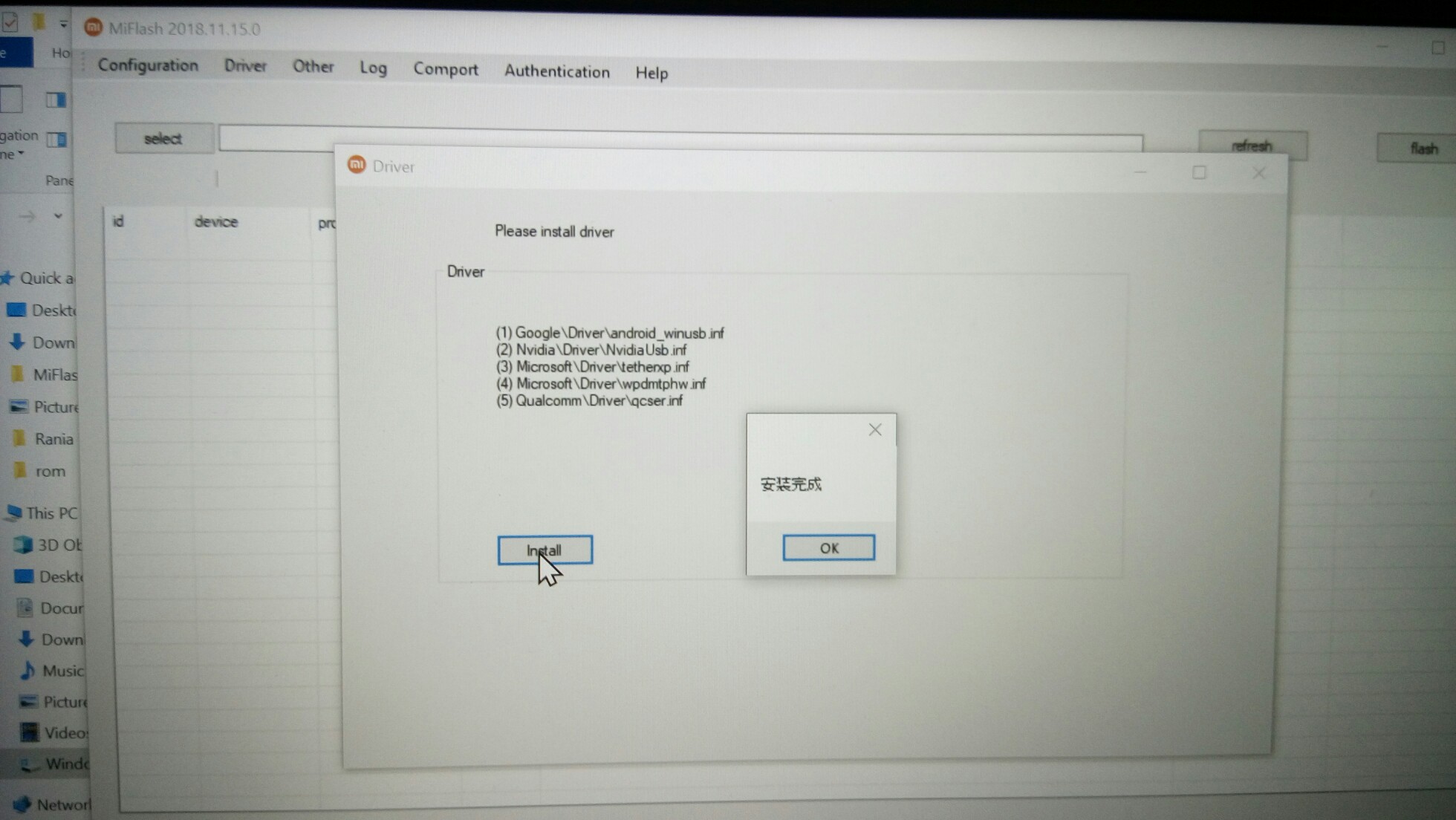
Task: Close the small completion popup with X
Action: click(875, 429)
